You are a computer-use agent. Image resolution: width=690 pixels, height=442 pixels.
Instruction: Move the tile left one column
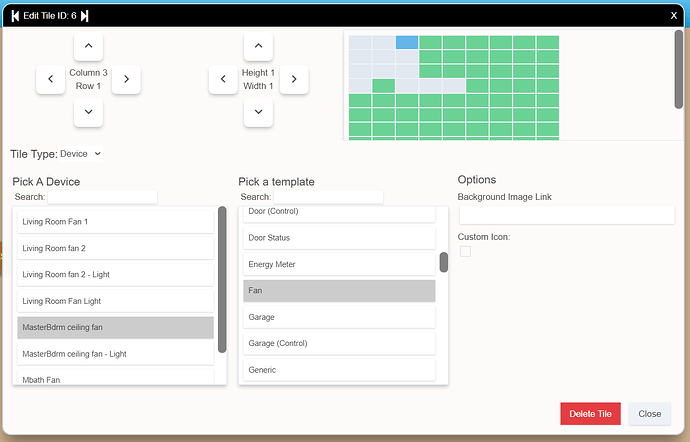pos(51,79)
